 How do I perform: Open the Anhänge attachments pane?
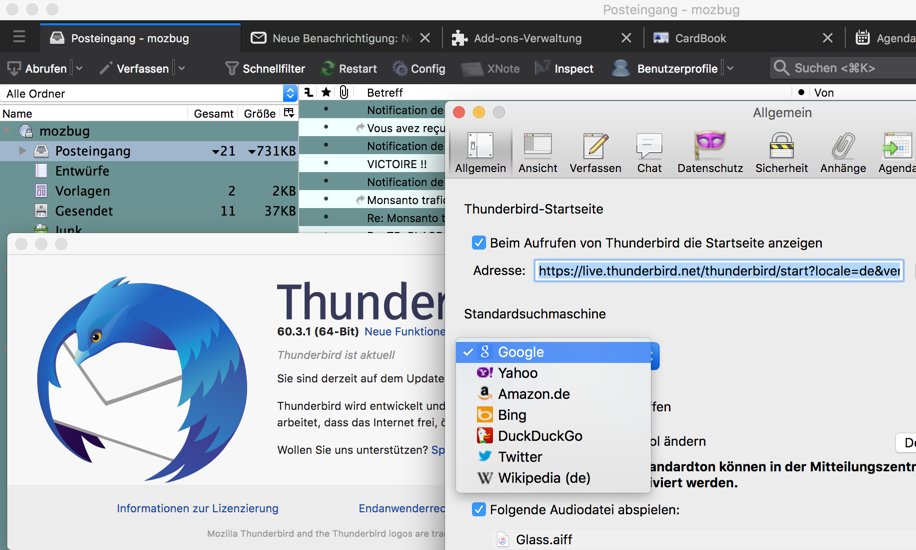click(x=843, y=153)
